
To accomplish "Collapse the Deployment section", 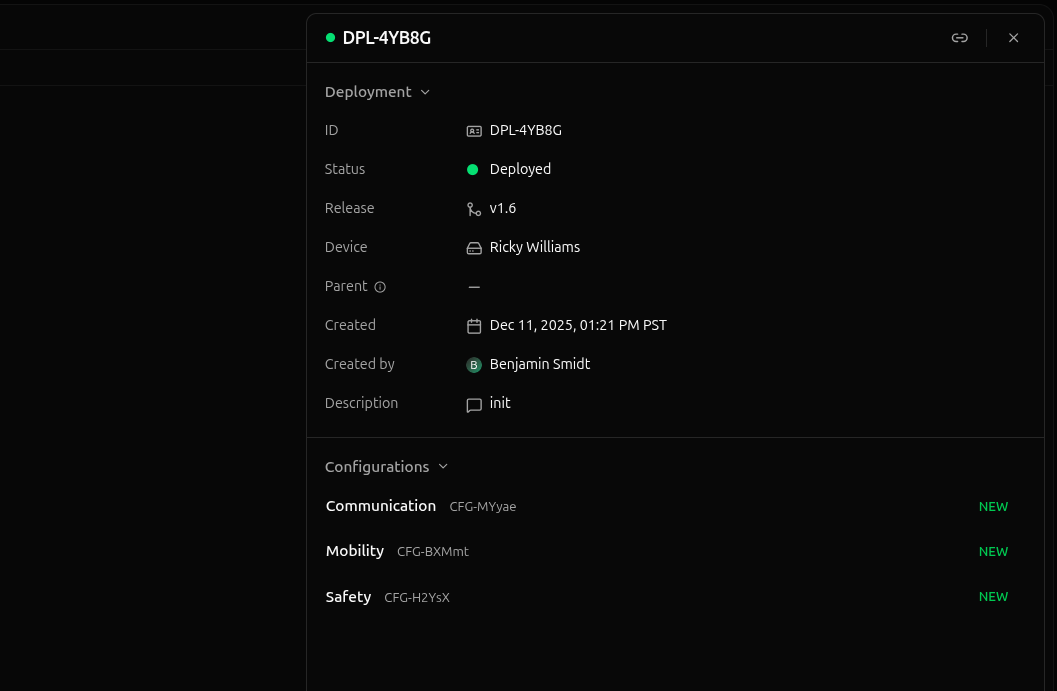I will coord(377,92).
